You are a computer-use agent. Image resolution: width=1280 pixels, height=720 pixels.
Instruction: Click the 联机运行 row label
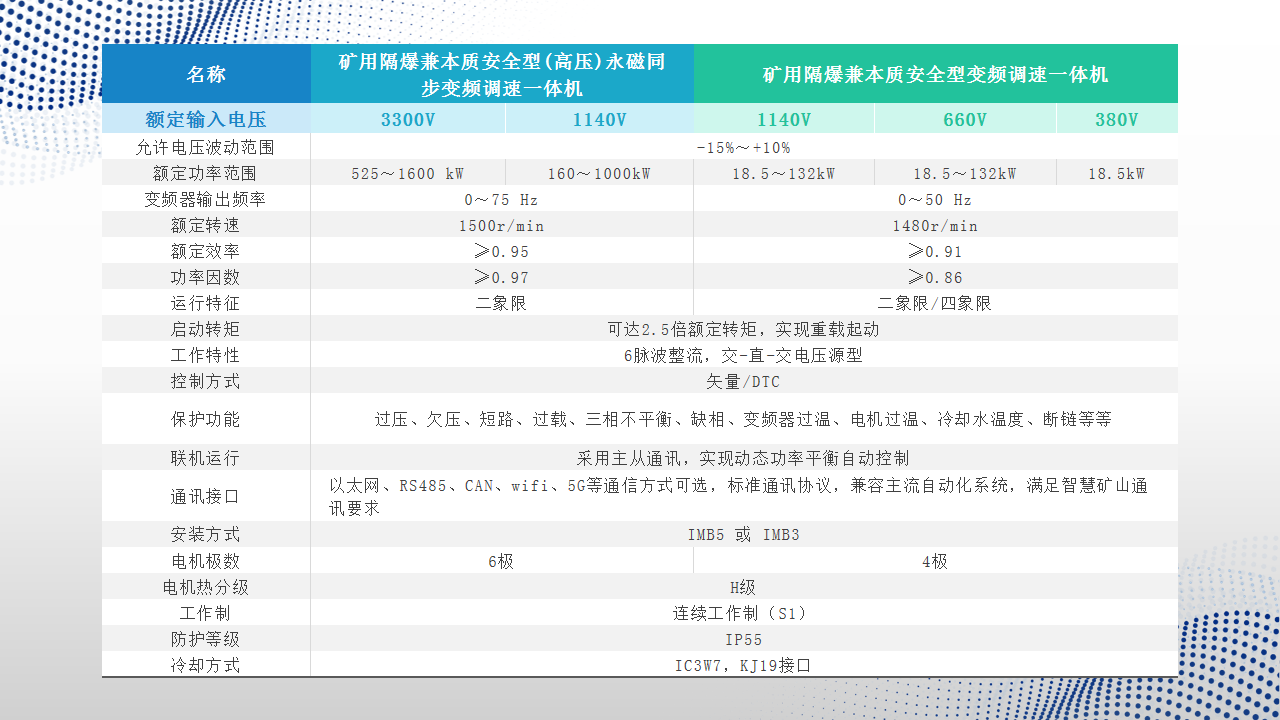[205, 458]
